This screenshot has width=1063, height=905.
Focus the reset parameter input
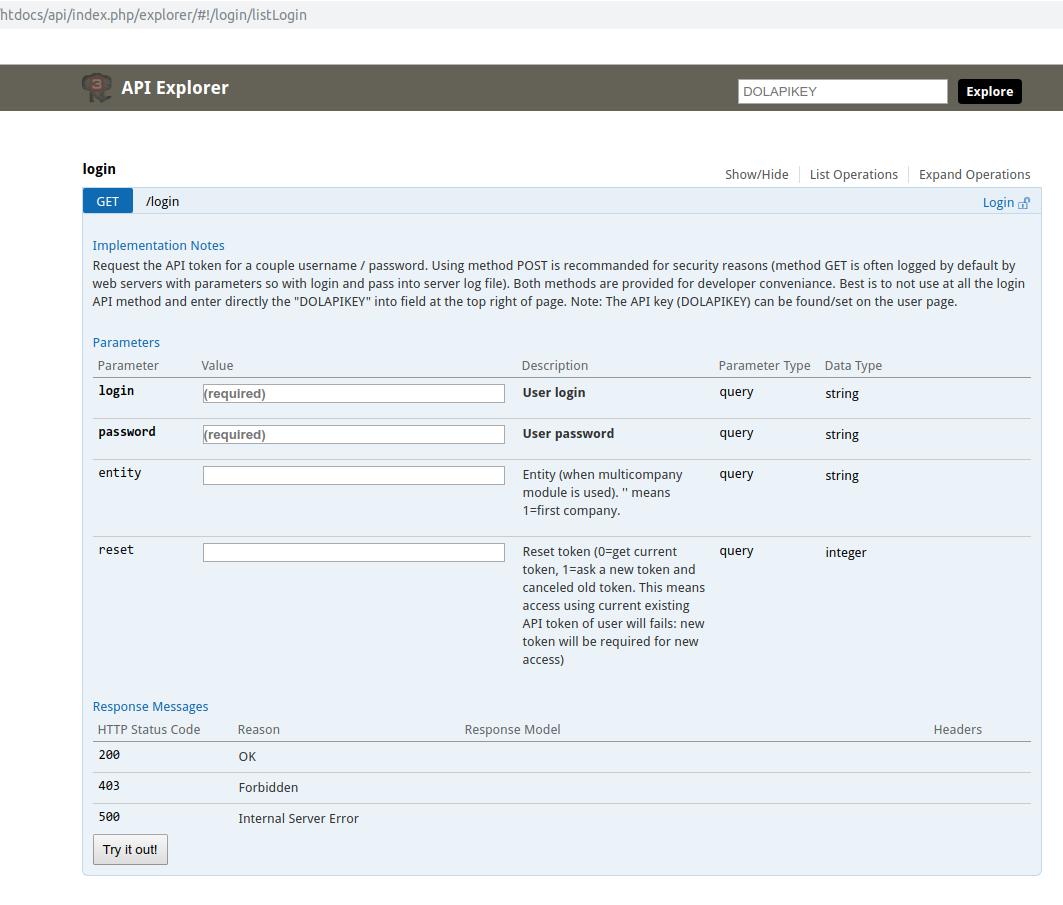tap(353, 553)
